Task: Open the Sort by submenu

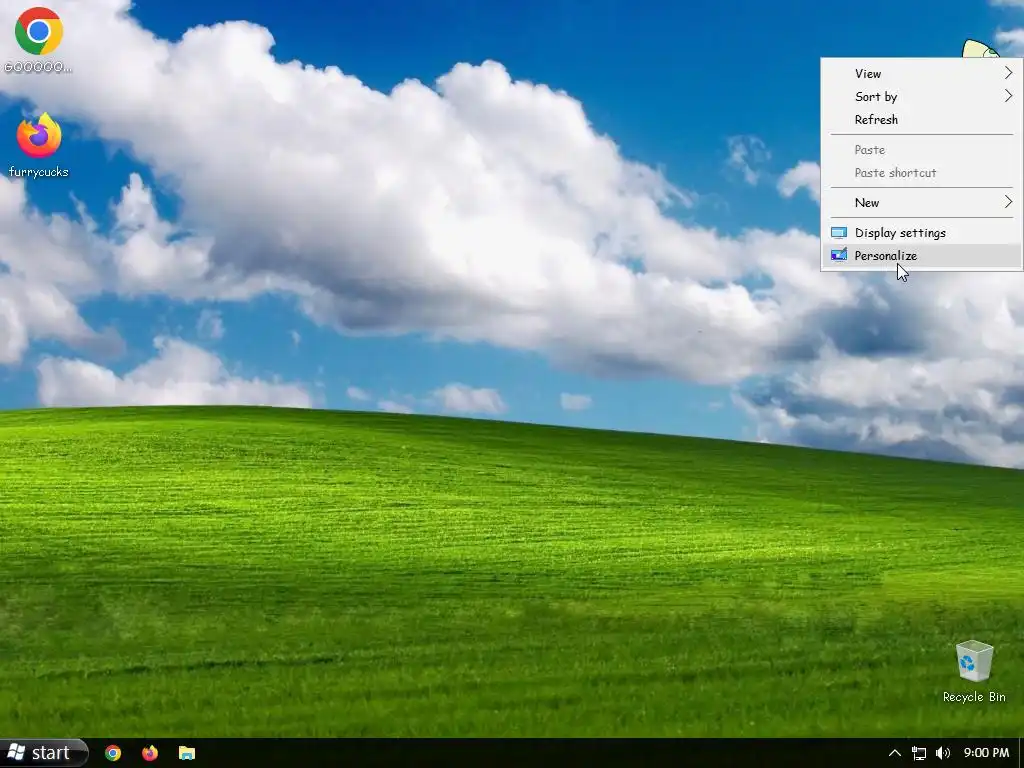Action: click(x=921, y=97)
